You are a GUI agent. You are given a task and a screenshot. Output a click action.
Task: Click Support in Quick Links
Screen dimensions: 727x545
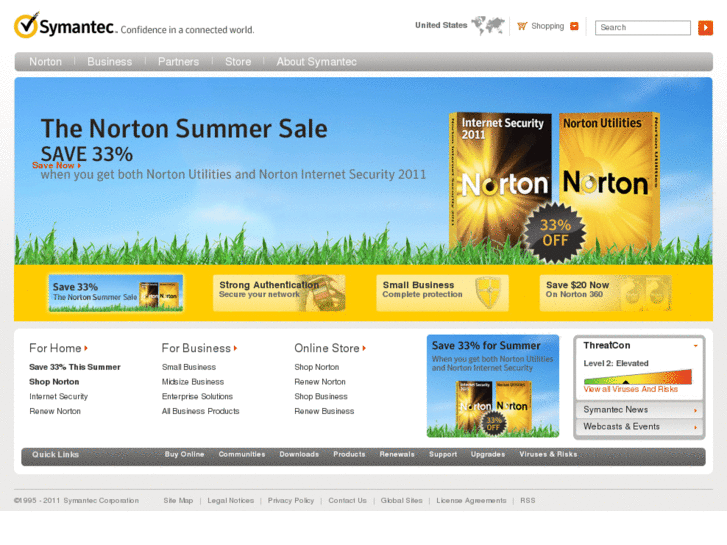point(443,455)
